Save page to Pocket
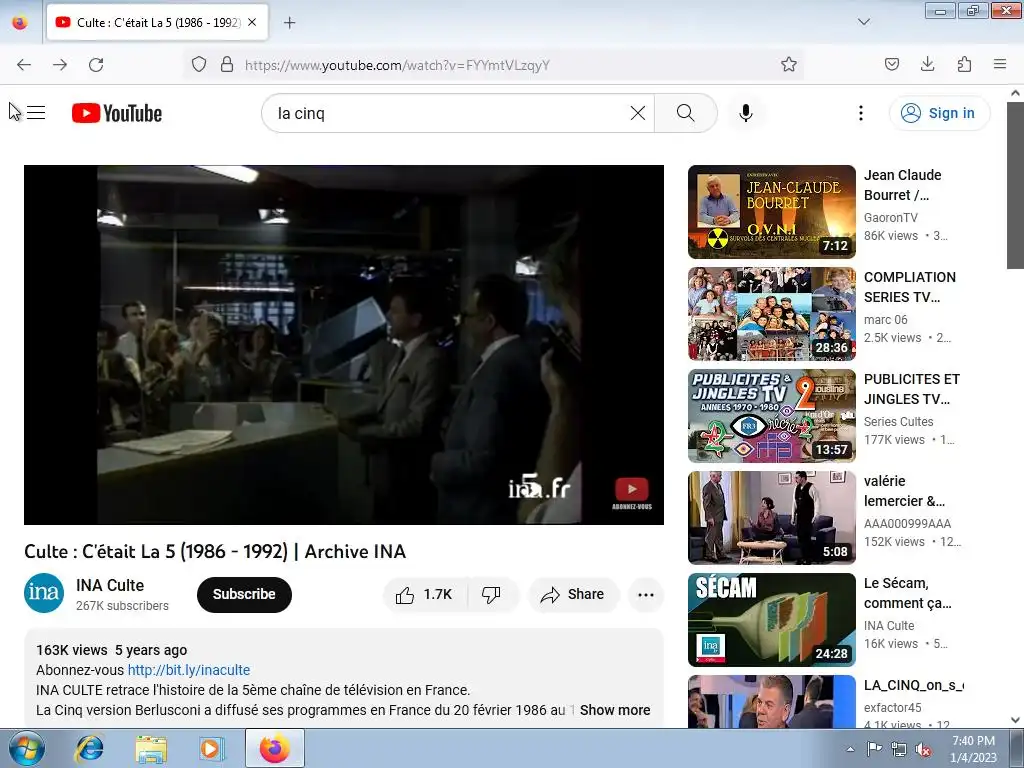 pos(891,65)
